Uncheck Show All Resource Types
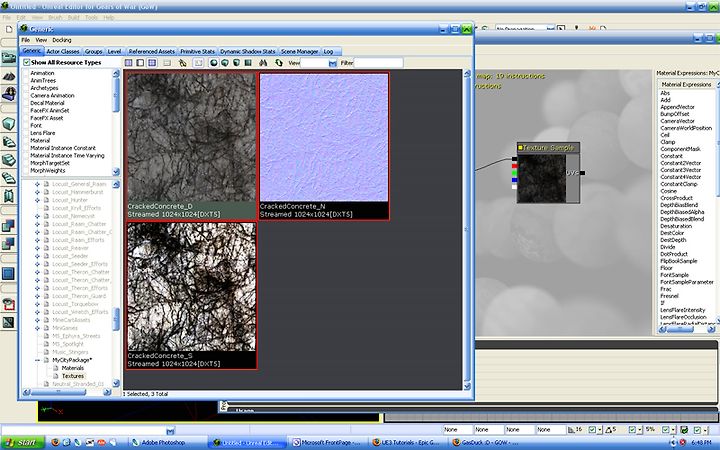720x450 pixels. click(27, 62)
